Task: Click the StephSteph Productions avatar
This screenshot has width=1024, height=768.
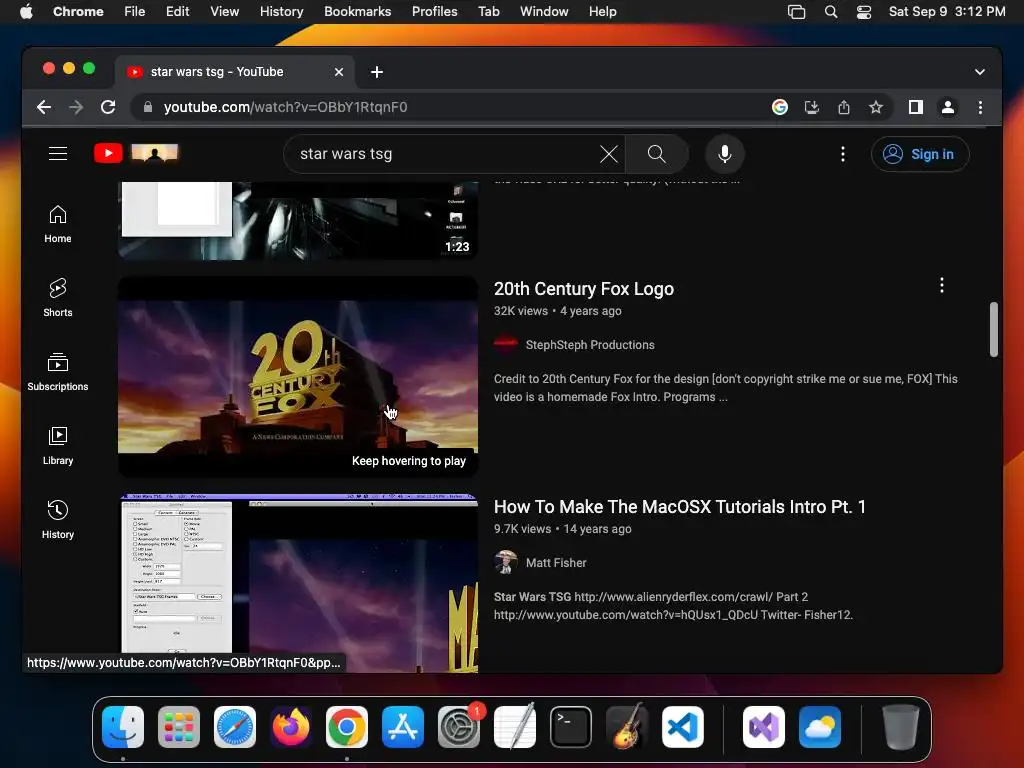Action: pos(505,344)
